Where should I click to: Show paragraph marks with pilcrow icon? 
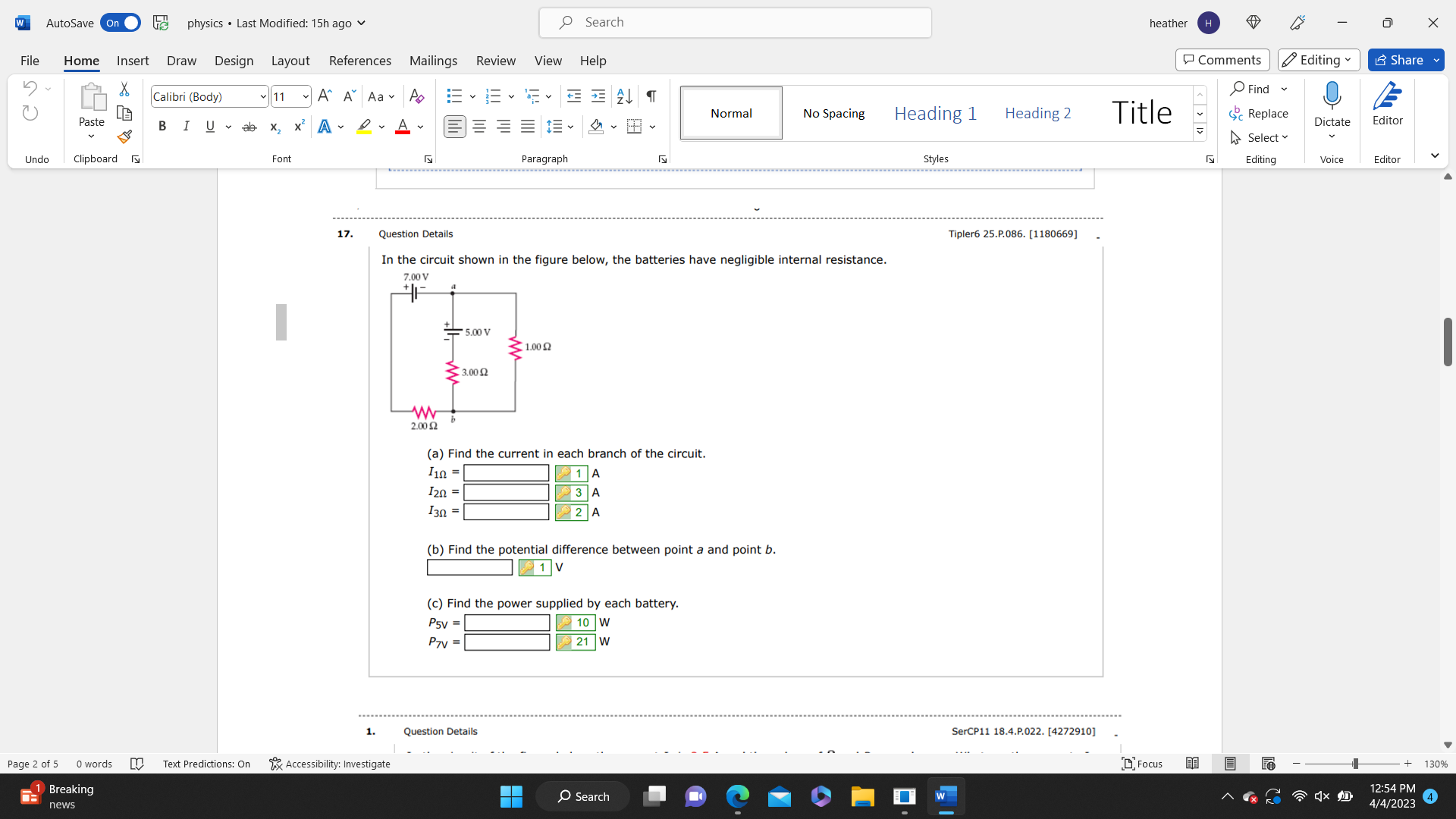pyautogui.click(x=651, y=96)
